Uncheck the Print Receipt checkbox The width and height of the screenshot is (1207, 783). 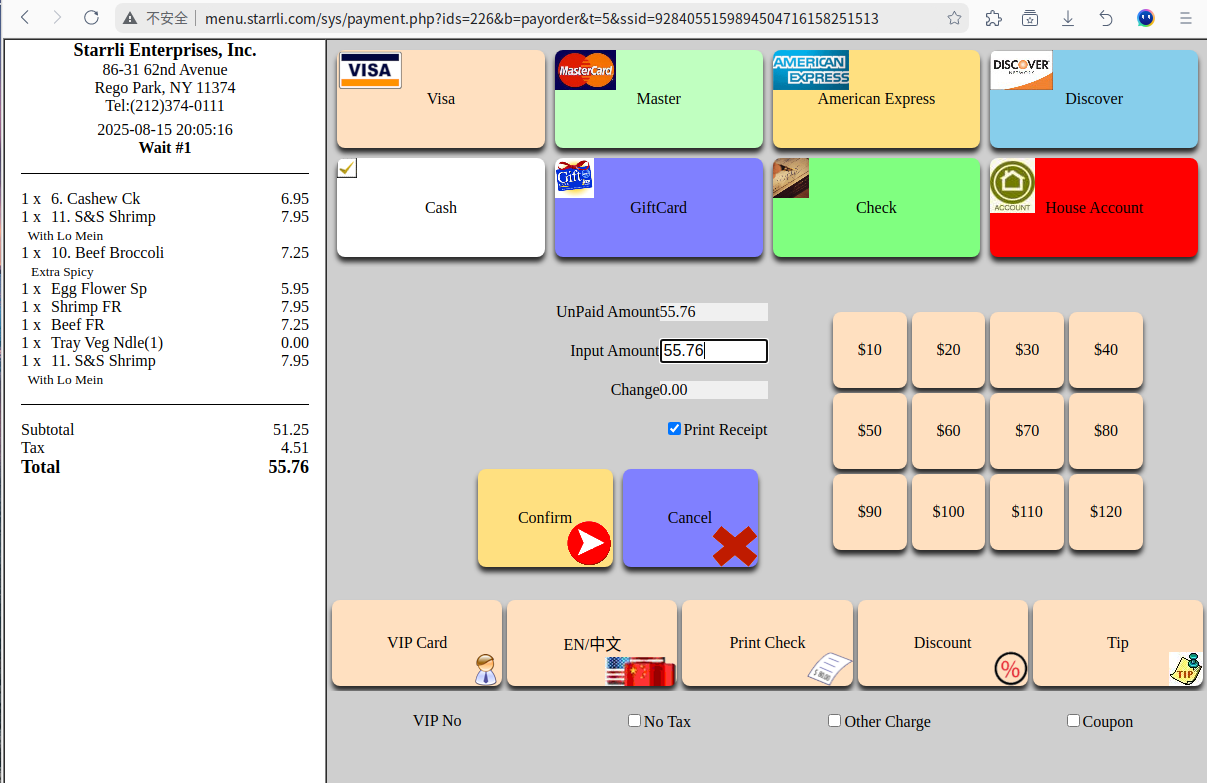point(675,429)
